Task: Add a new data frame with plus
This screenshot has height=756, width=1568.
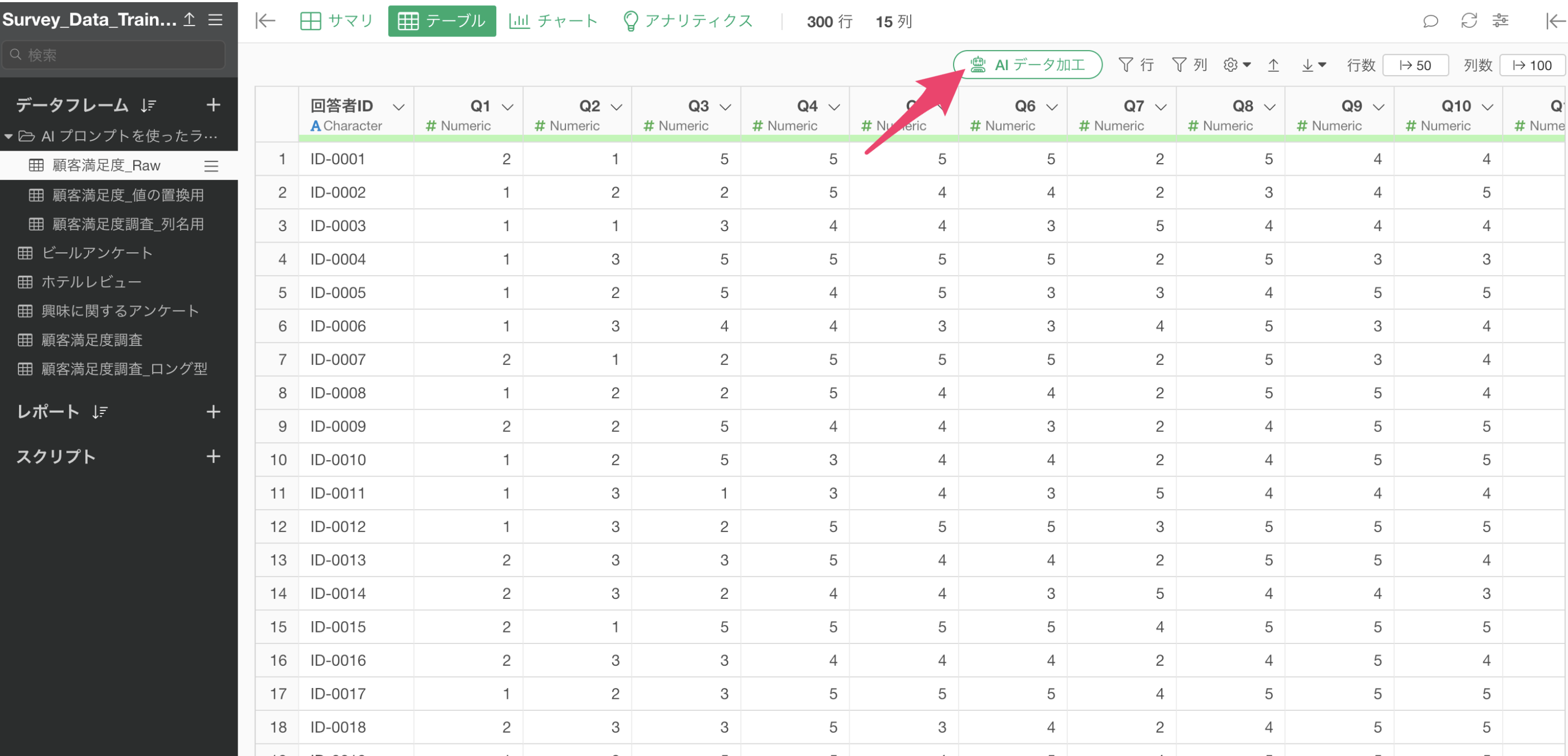Action: pyautogui.click(x=213, y=104)
